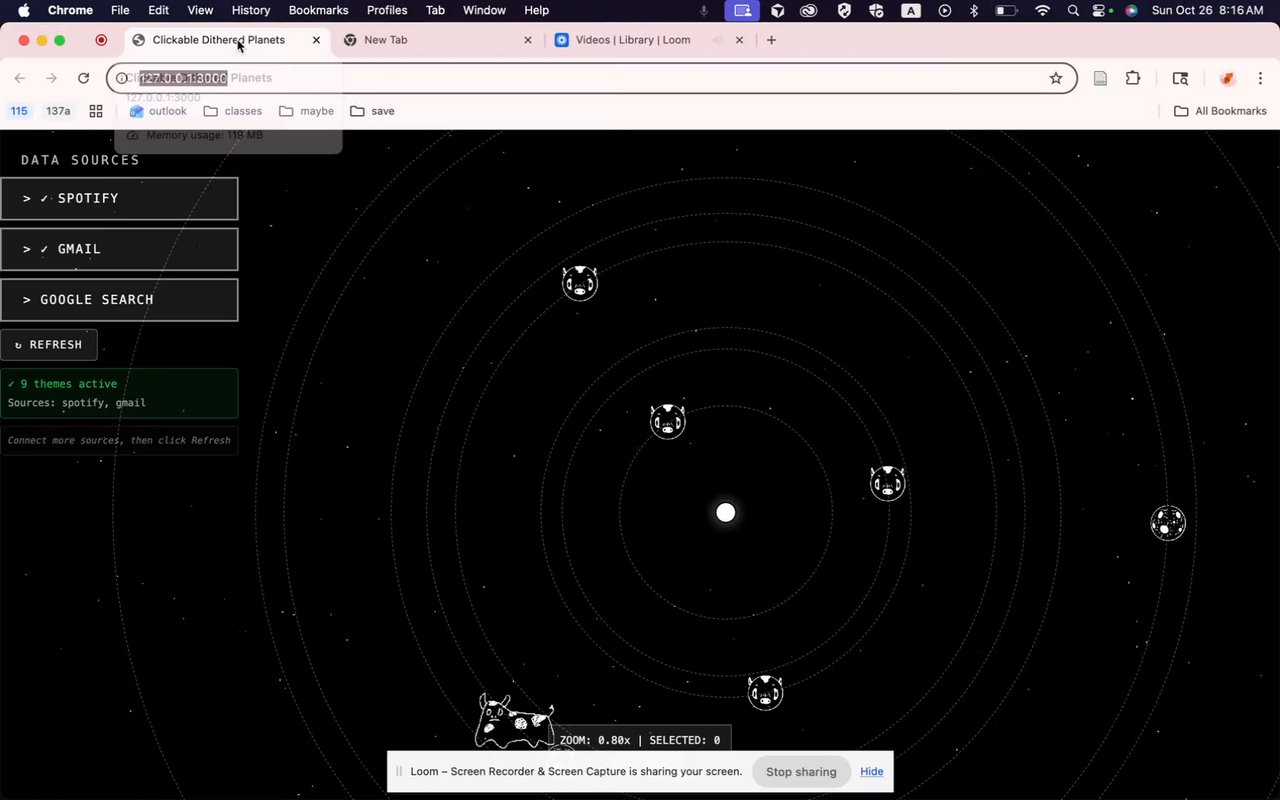
Task: Click the Wi-Fi icon in menu bar
Action: (x=1043, y=10)
